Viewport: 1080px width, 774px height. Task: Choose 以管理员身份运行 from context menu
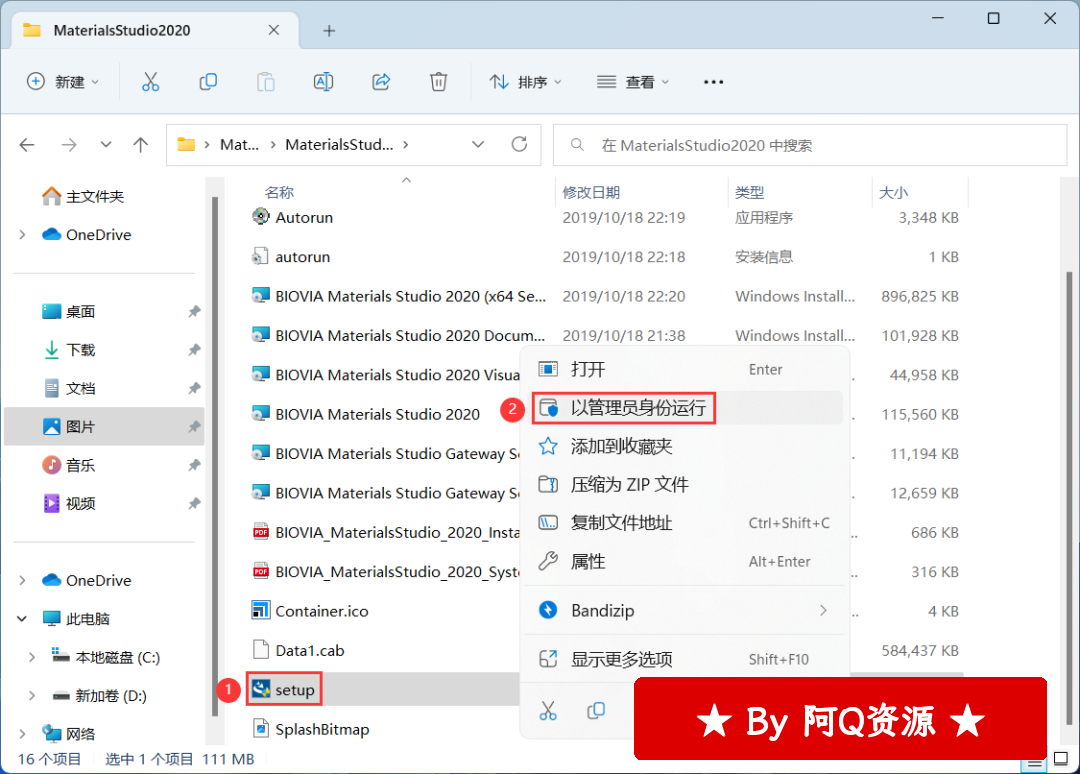tap(687, 408)
